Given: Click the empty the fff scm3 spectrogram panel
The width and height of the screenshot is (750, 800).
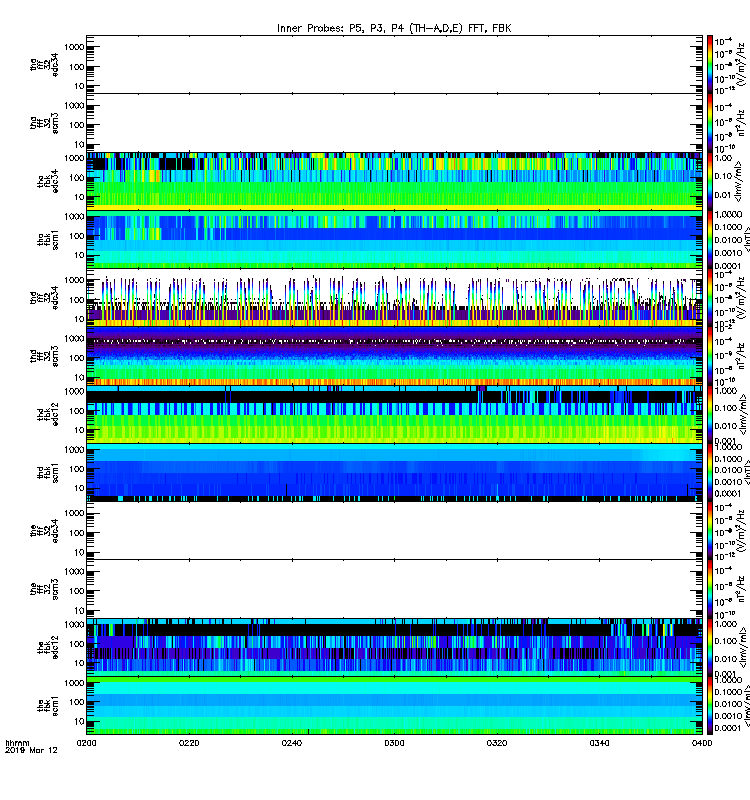Looking at the screenshot, I should (394, 589).
